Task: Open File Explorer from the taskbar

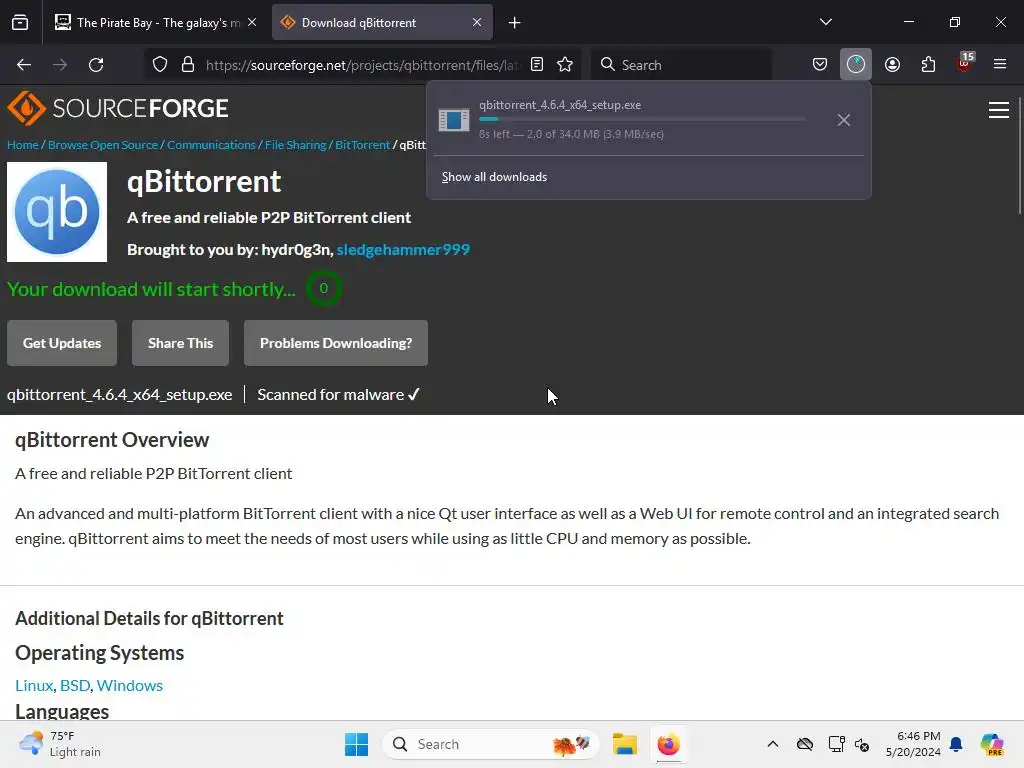Action: [x=624, y=744]
